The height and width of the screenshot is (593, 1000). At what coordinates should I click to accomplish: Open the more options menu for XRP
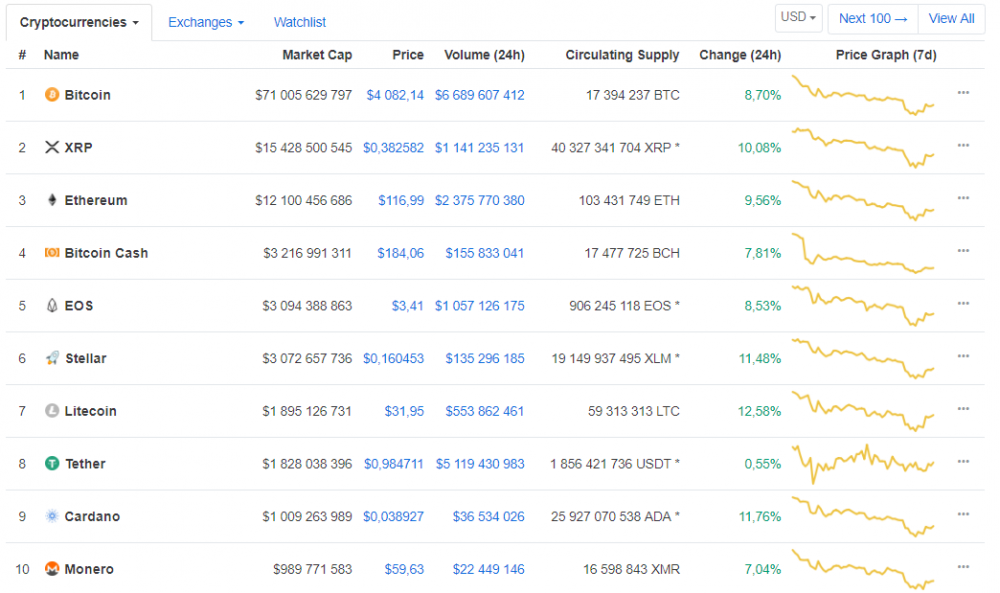[963, 145]
